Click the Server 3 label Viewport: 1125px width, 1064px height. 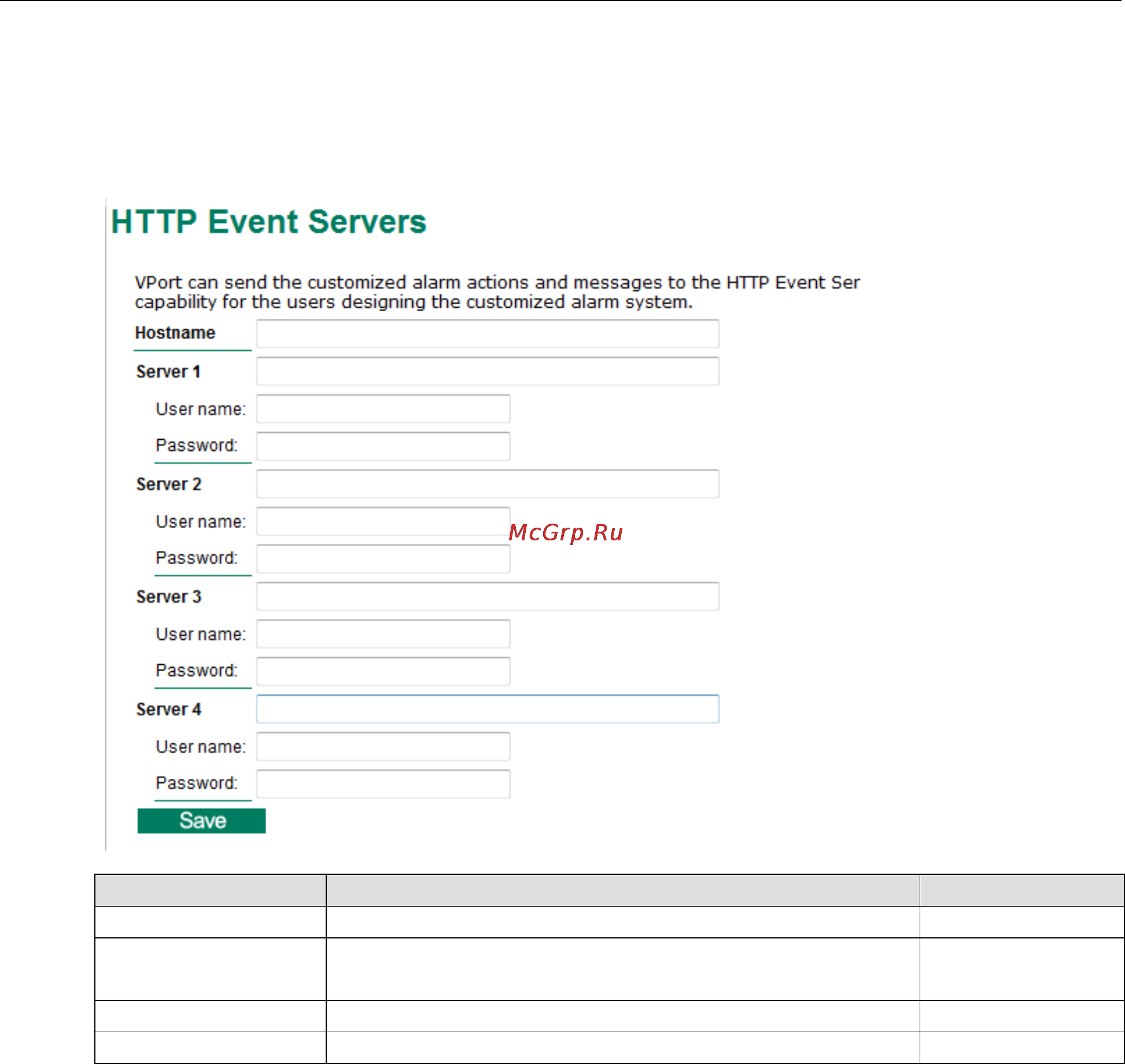168,597
